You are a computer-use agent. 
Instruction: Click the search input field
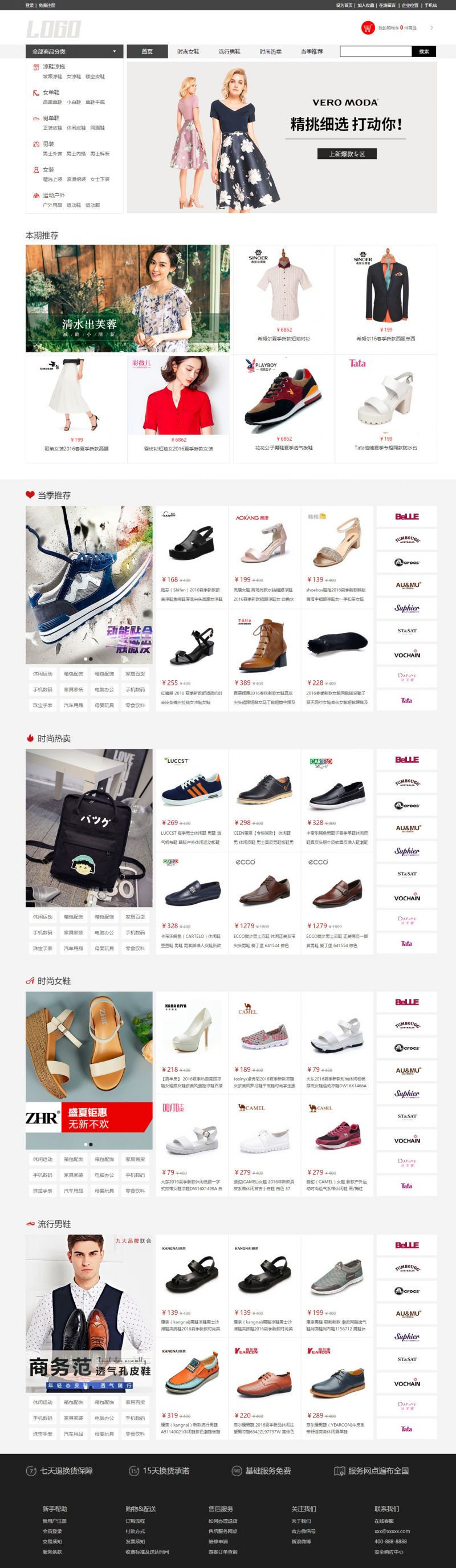[x=376, y=52]
